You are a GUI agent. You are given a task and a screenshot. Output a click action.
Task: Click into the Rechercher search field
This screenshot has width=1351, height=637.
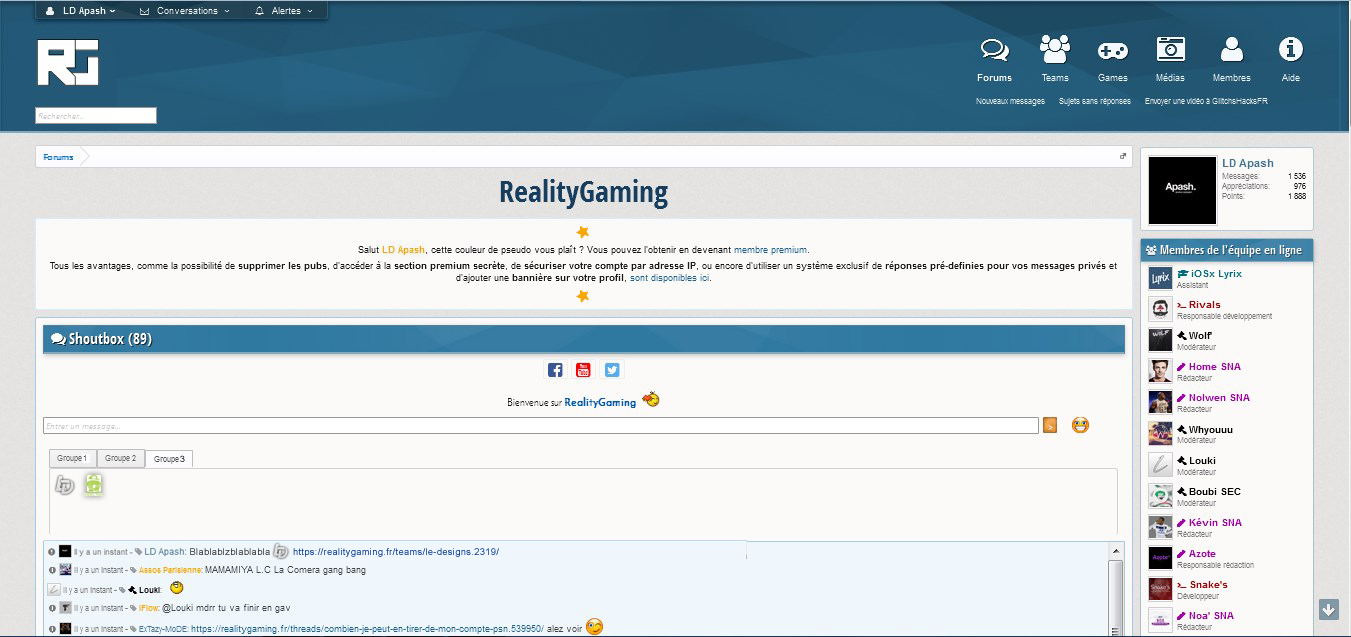point(96,116)
